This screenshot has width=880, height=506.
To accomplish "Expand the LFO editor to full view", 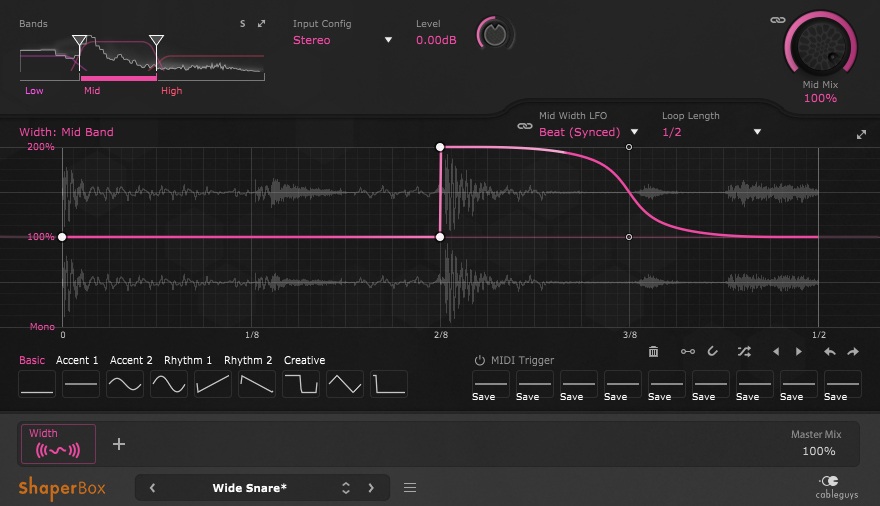I will (x=861, y=135).
